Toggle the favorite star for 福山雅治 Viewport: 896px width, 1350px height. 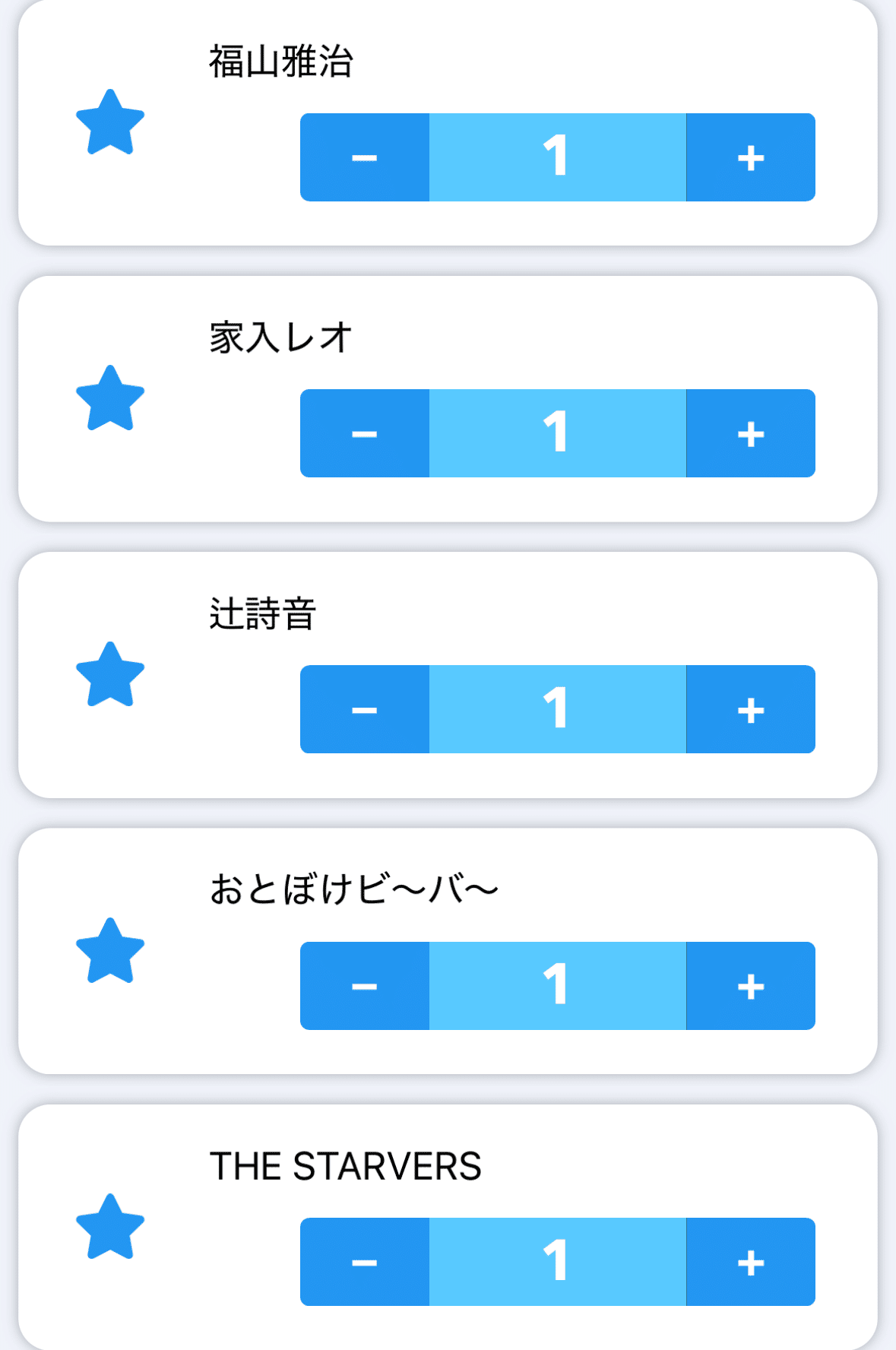pyautogui.click(x=110, y=122)
